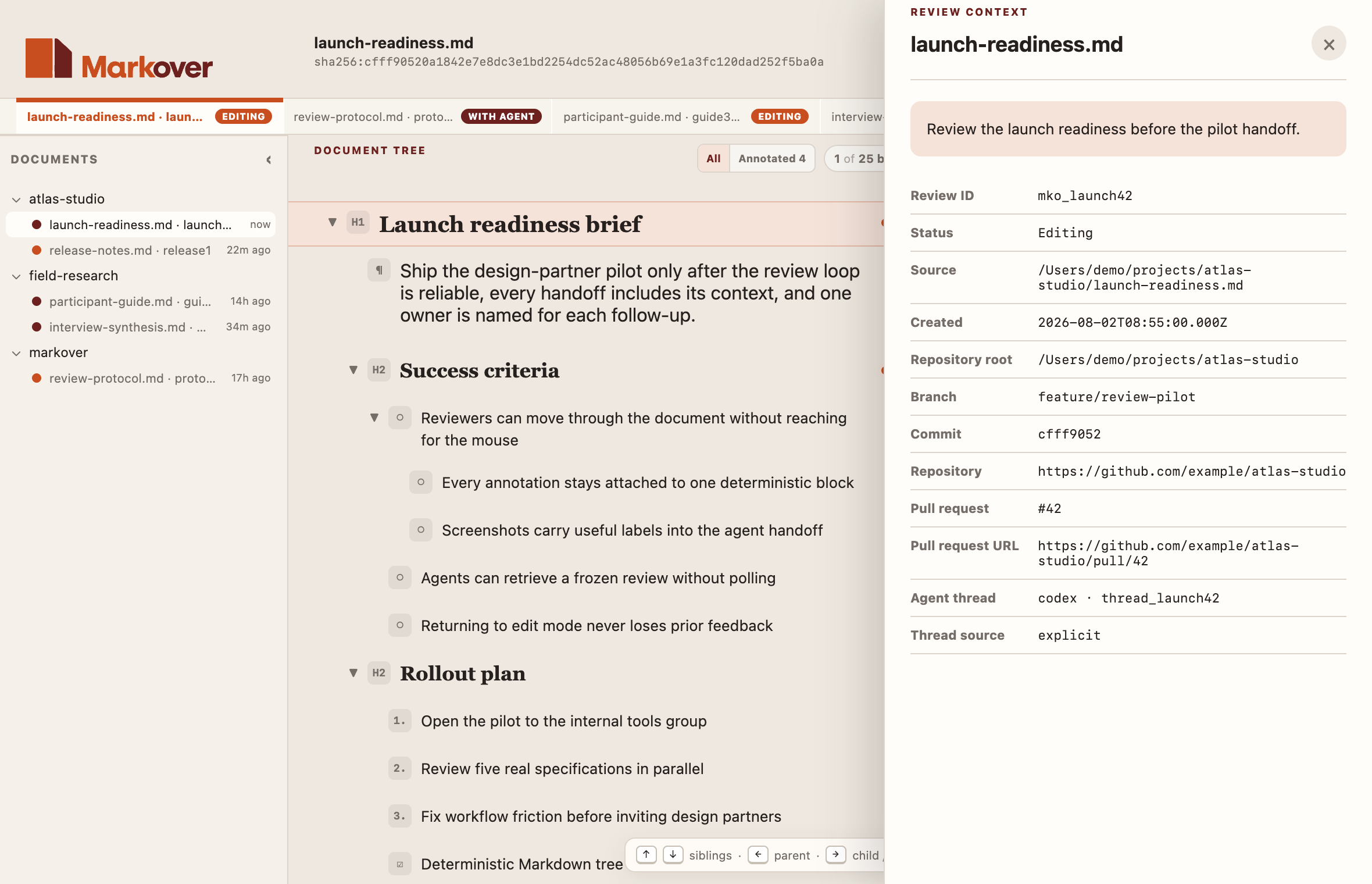
Task: Click the Review ID value mko_launch42
Action: [1085, 195]
